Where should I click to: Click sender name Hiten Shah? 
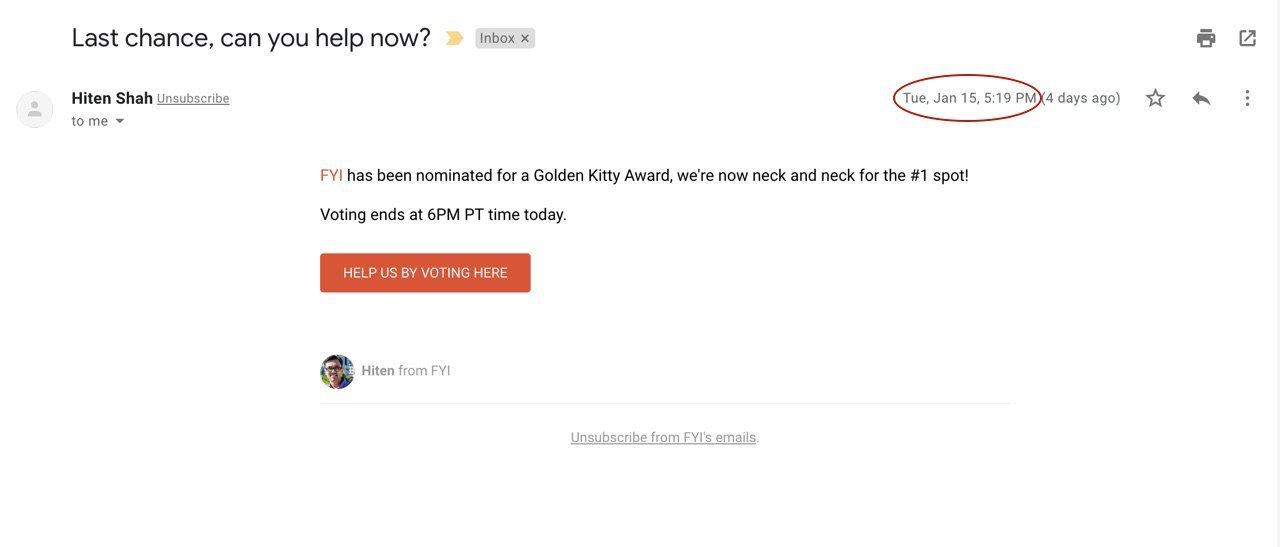point(112,98)
